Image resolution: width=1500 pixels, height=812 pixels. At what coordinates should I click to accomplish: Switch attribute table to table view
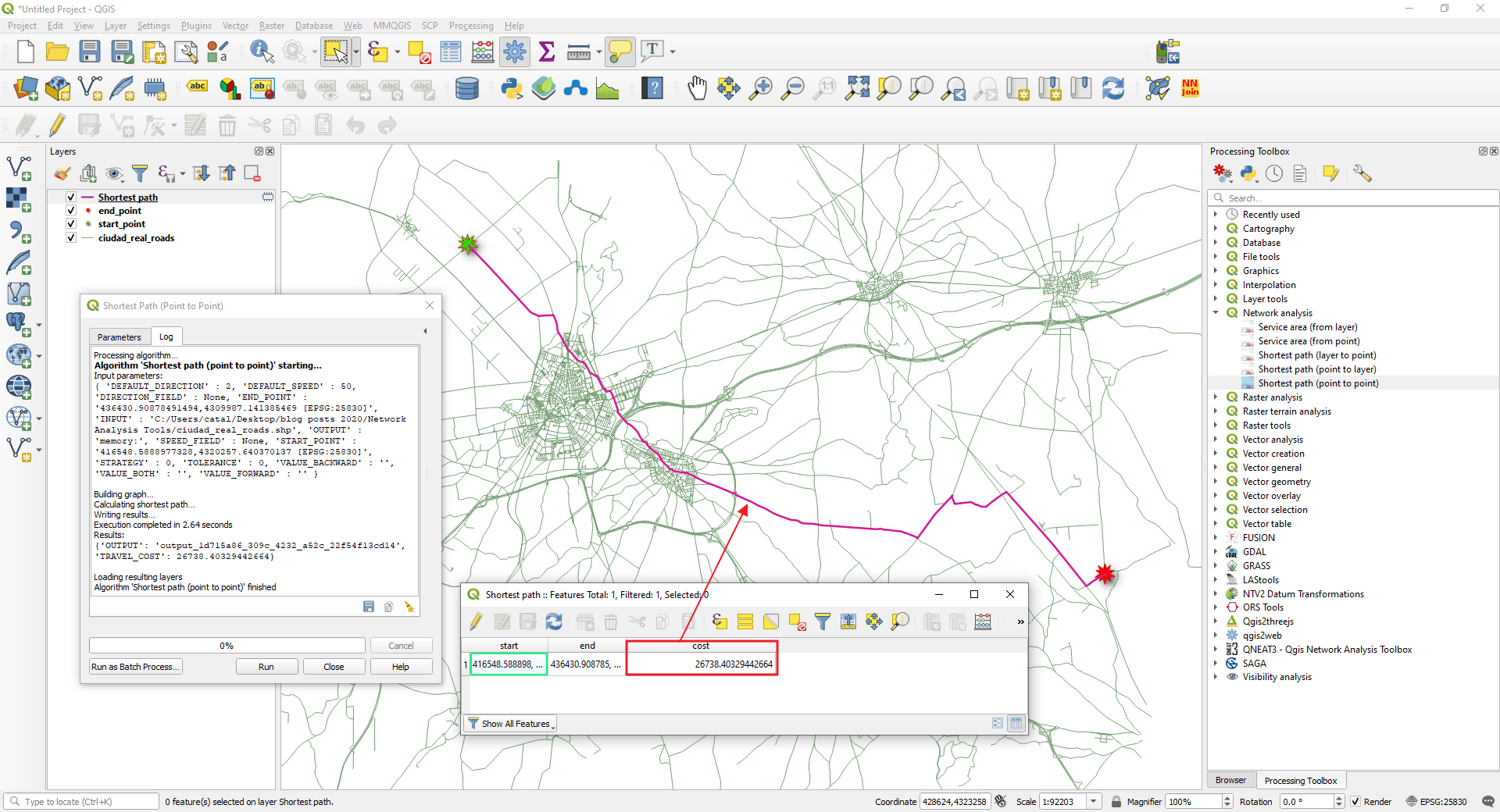coord(1016,724)
